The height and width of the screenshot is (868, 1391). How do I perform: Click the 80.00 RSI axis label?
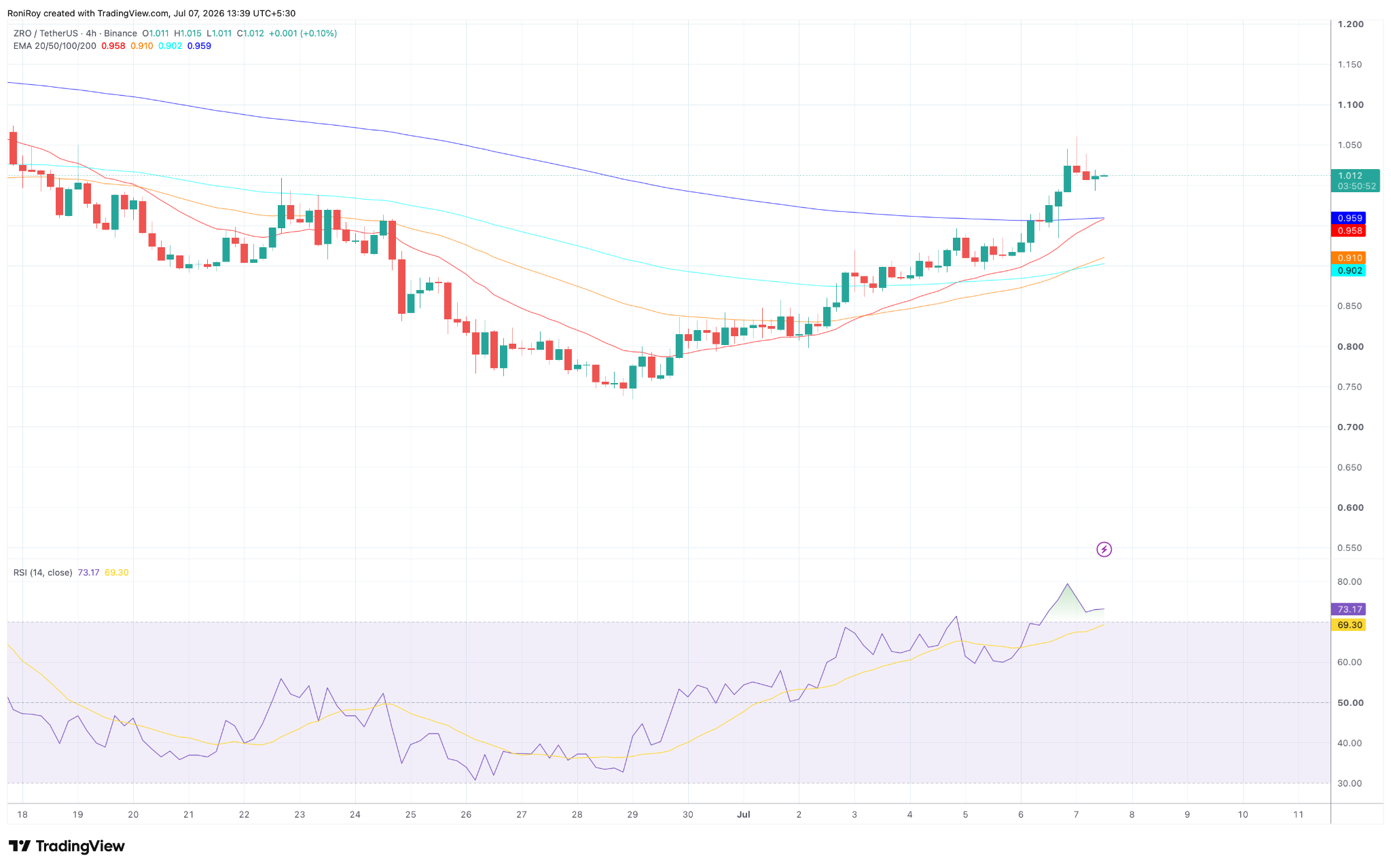pos(1350,582)
